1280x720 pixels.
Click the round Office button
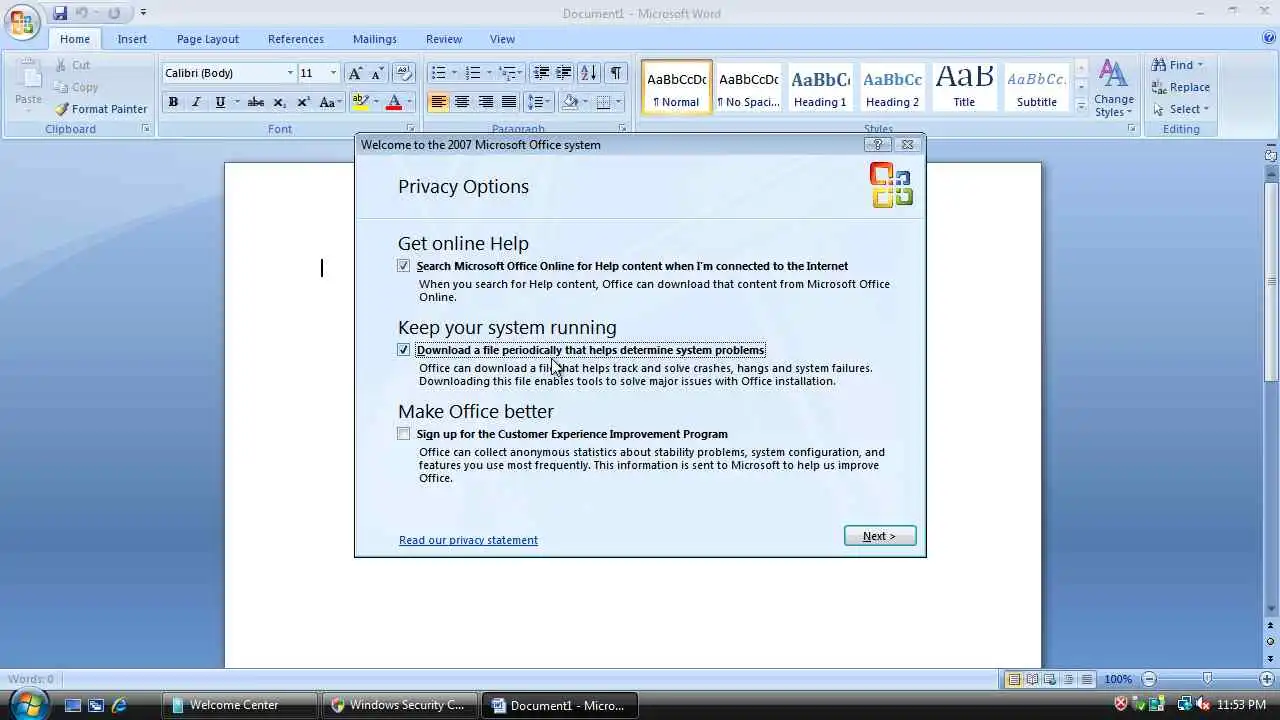22,22
